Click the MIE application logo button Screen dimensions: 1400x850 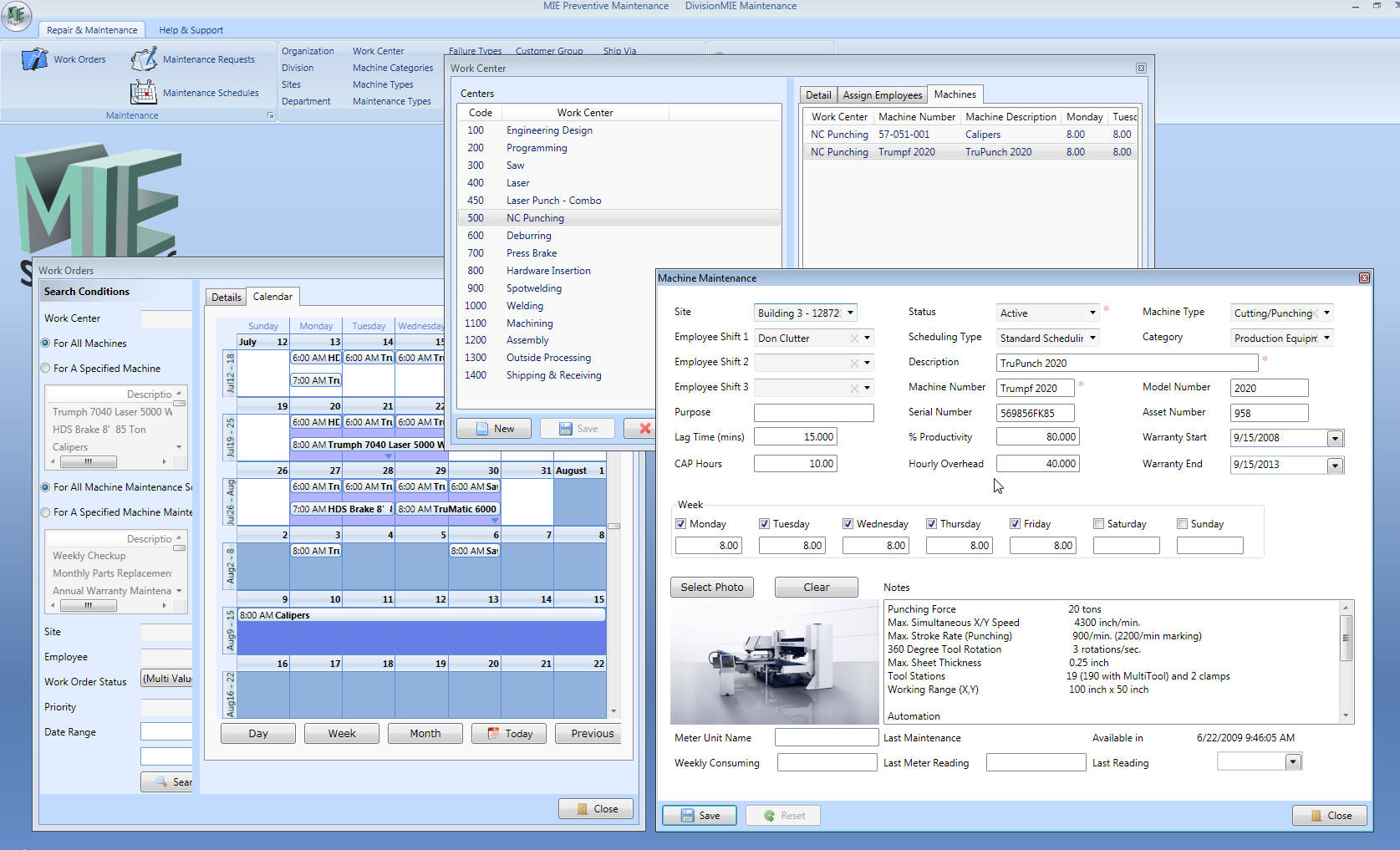click(16, 15)
